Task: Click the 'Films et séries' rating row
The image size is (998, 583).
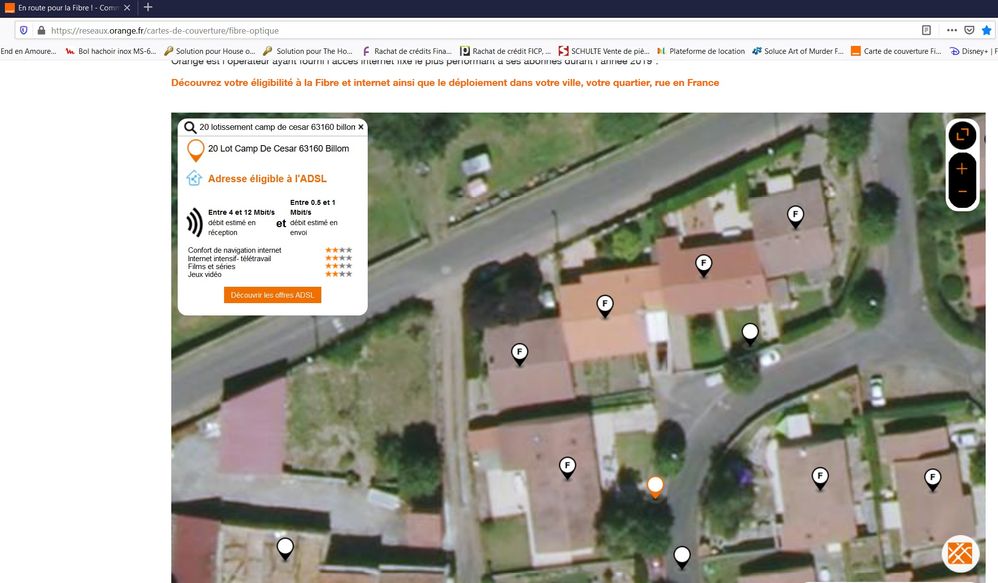Action: (x=270, y=267)
